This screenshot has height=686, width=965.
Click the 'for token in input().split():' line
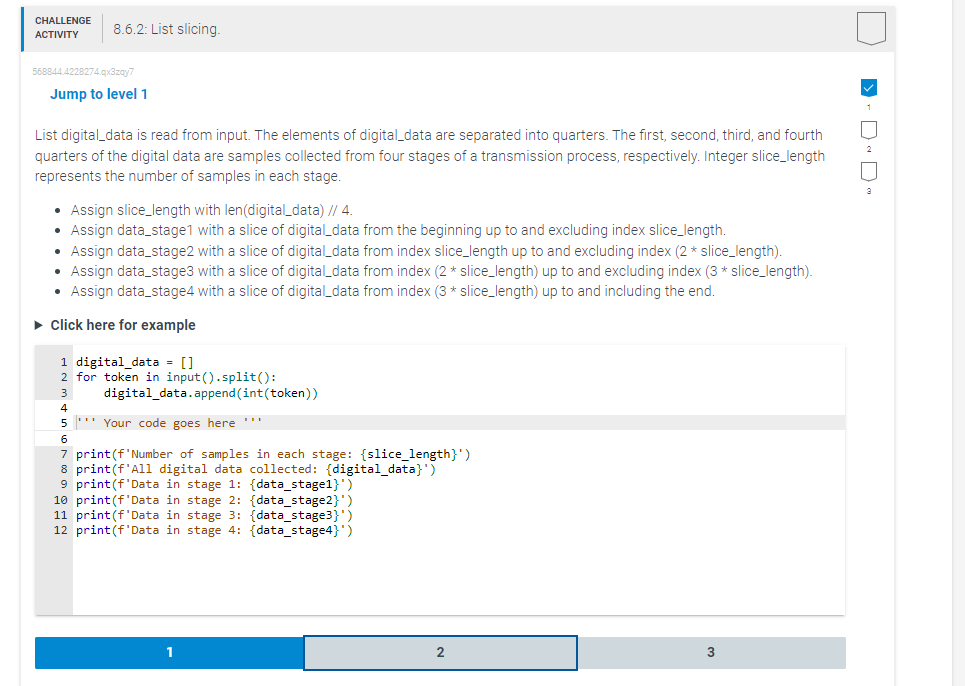tap(176, 377)
